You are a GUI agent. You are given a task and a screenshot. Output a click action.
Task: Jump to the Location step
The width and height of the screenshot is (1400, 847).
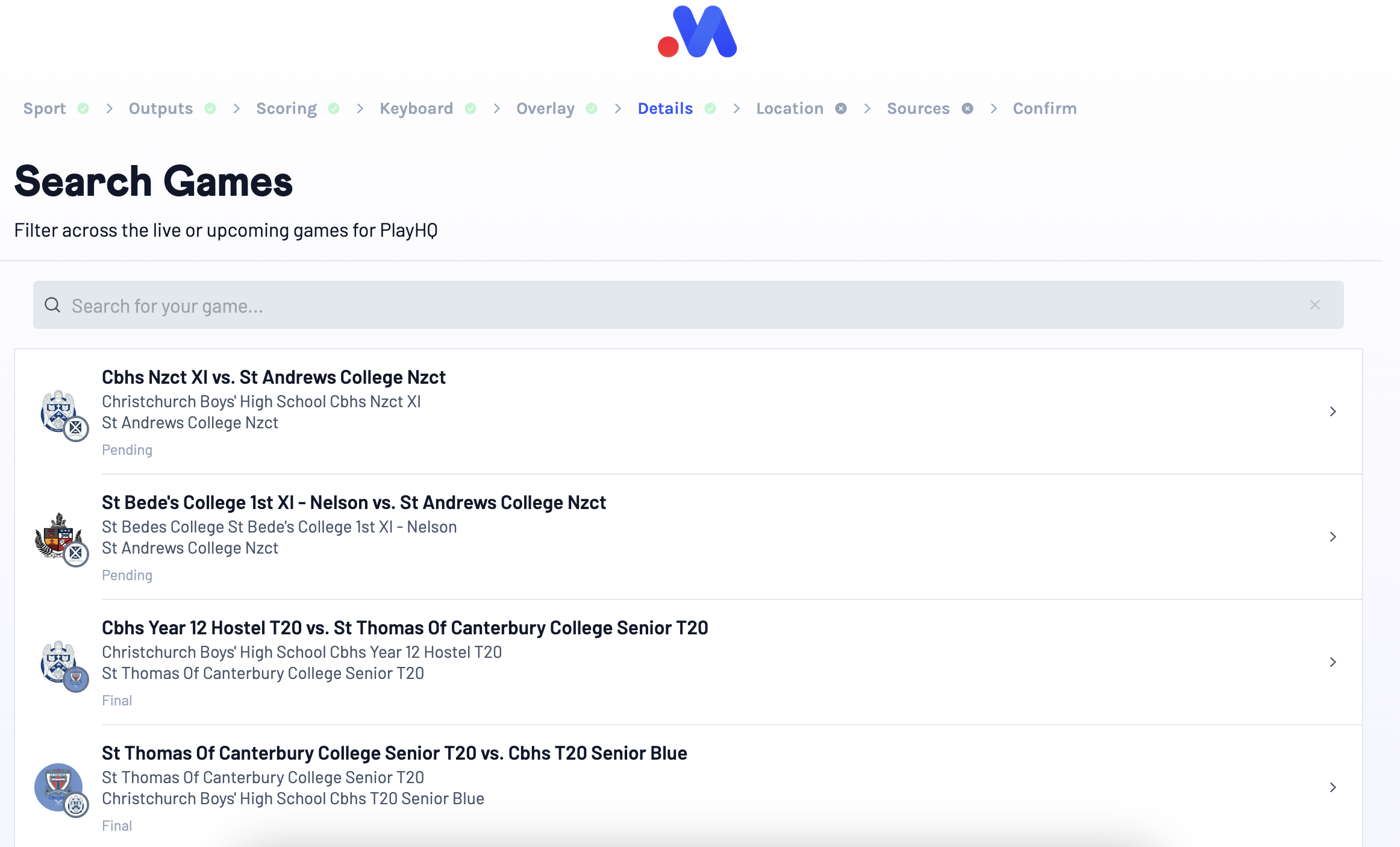[x=790, y=108]
